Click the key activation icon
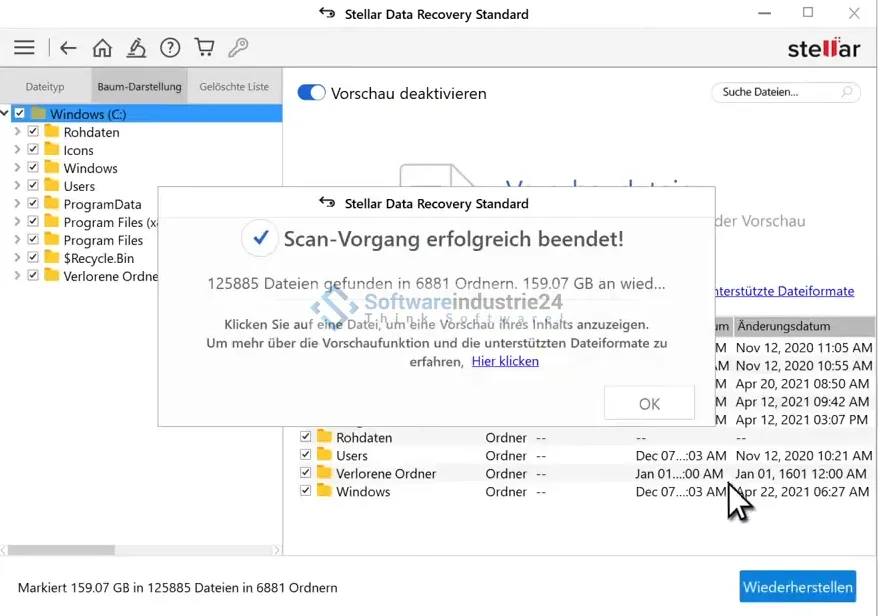The height and width of the screenshot is (616, 878). click(238, 48)
